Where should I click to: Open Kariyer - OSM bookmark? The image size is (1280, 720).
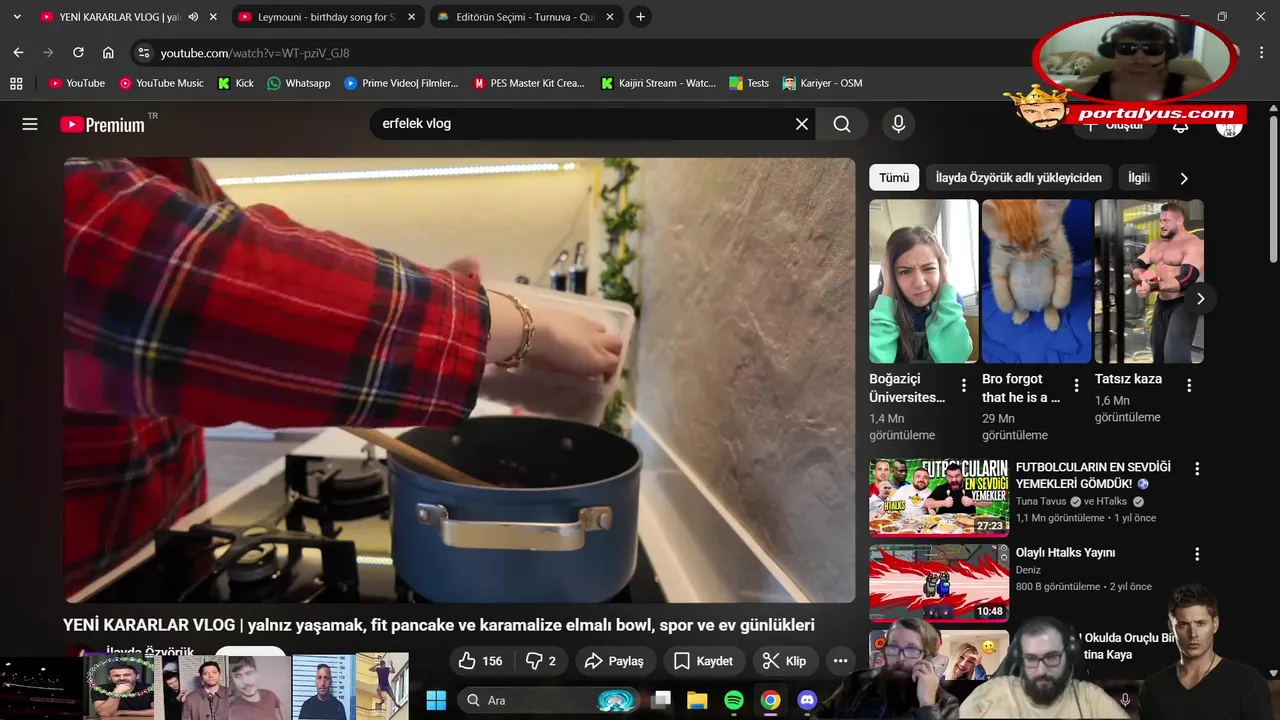pos(822,83)
